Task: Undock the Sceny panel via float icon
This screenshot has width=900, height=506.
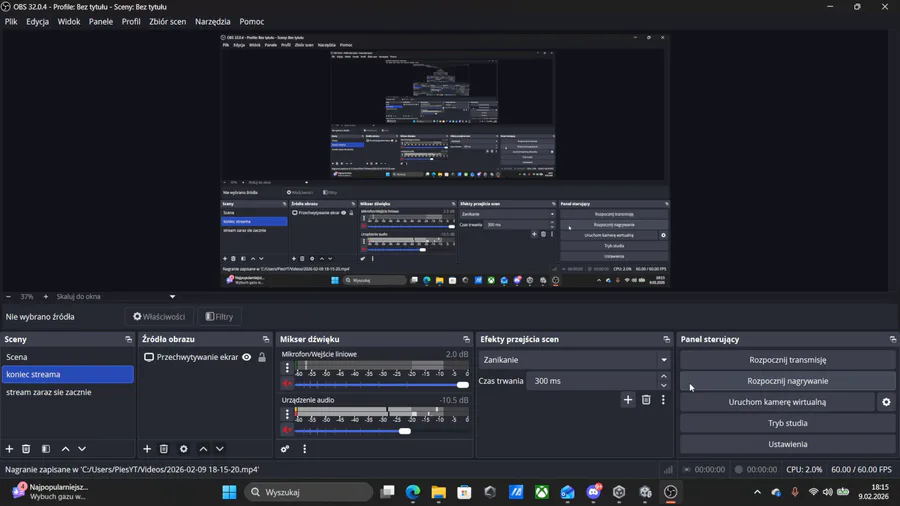Action: coord(129,340)
